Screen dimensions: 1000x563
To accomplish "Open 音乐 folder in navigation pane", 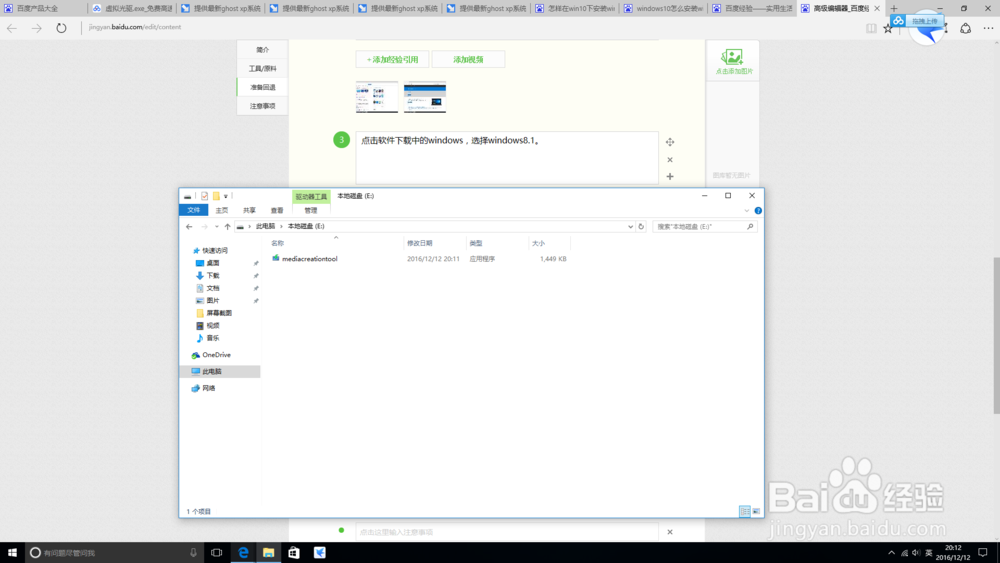I will pos(213,338).
